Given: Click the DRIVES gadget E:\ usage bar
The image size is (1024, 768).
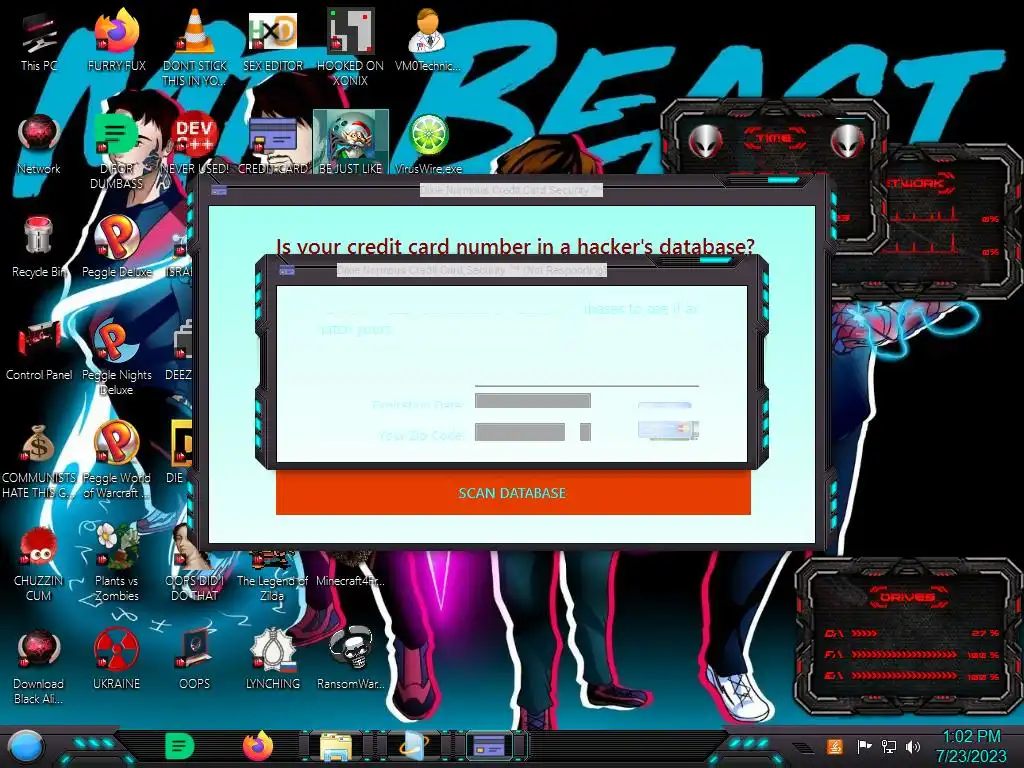Looking at the screenshot, I should pos(904,675).
